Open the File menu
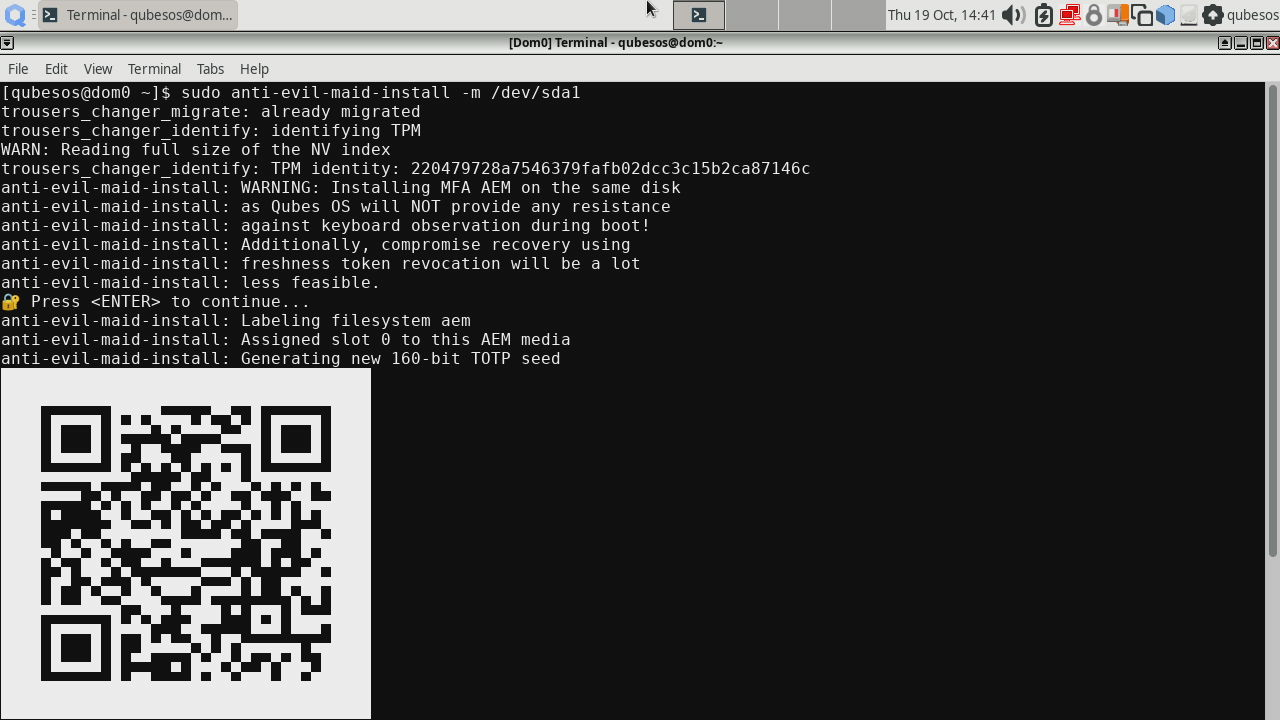1280x720 pixels. 18,69
